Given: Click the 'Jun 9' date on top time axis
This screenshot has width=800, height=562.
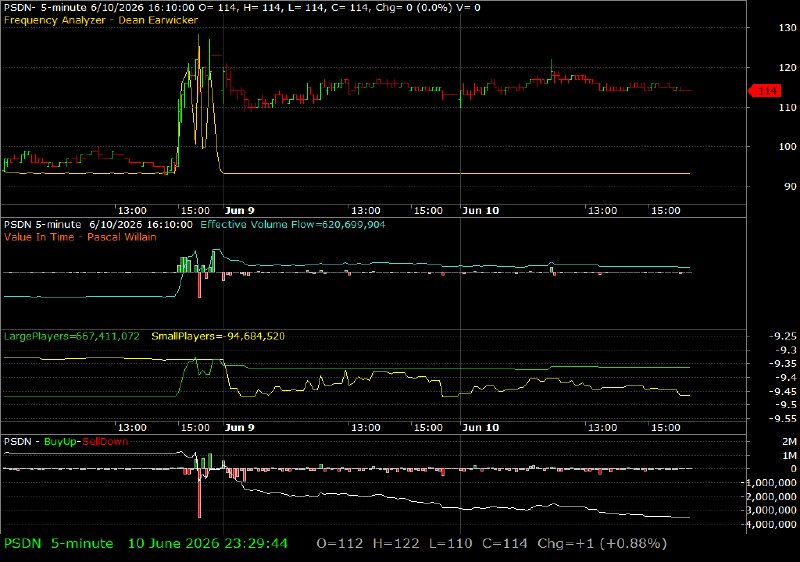Looking at the screenshot, I should click(x=239, y=211).
